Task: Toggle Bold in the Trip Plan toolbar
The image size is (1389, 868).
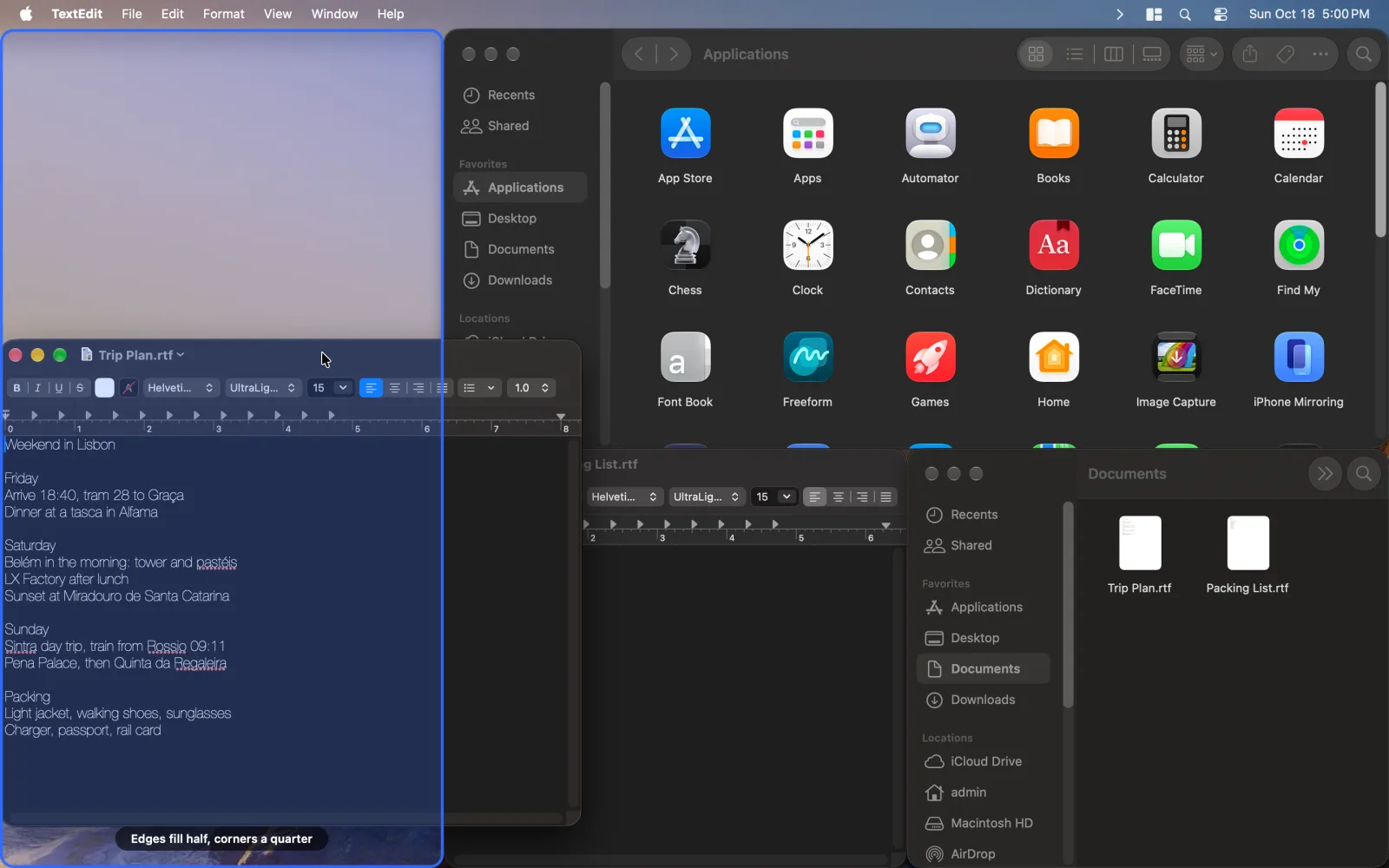Action: click(x=16, y=388)
